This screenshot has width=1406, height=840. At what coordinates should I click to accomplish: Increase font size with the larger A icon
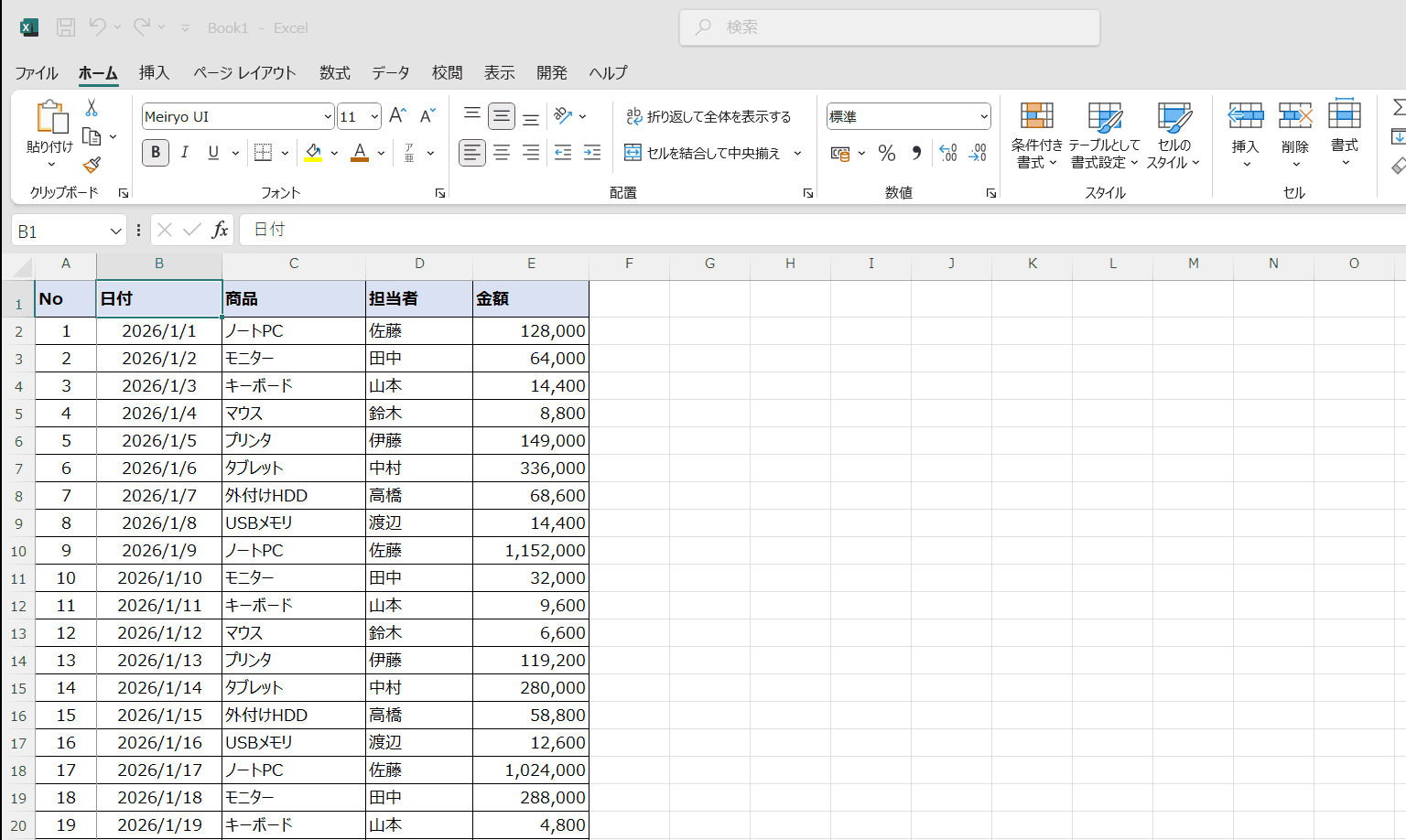pyautogui.click(x=397, y=115)
